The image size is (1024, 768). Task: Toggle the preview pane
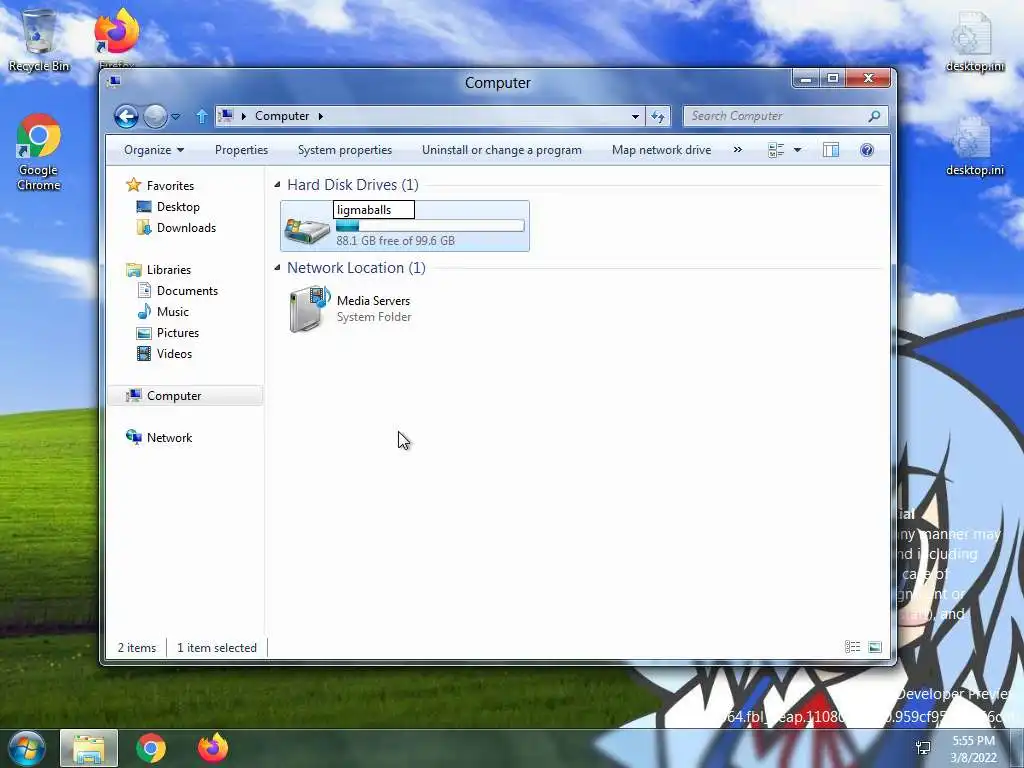(x=831, y=150)
